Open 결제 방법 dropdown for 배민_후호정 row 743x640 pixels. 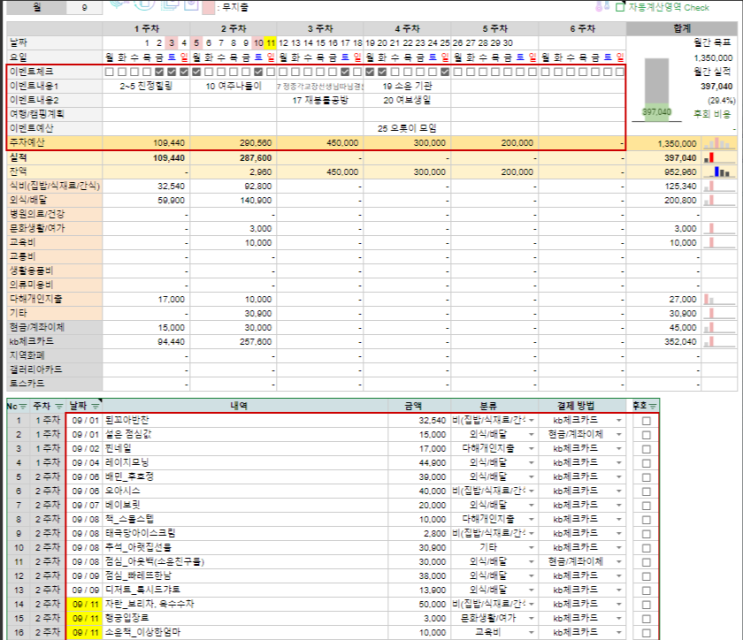[x=619, y=477]
